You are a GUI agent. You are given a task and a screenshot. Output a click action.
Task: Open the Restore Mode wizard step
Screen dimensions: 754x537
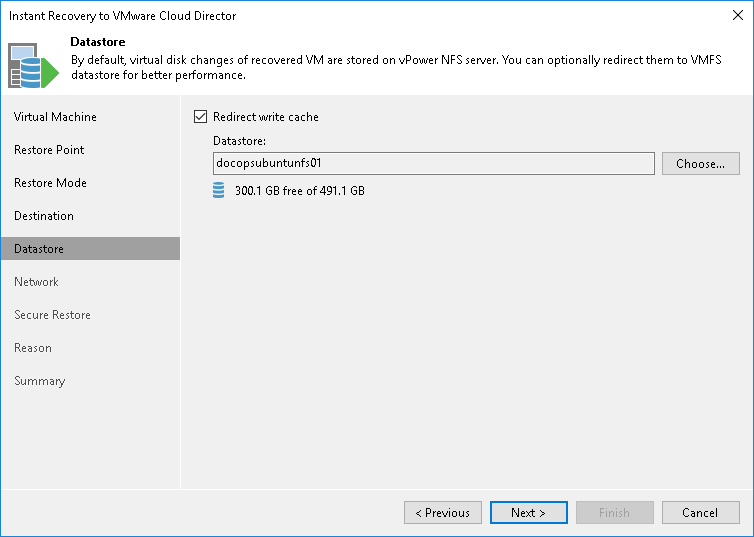tap(50, 183)
